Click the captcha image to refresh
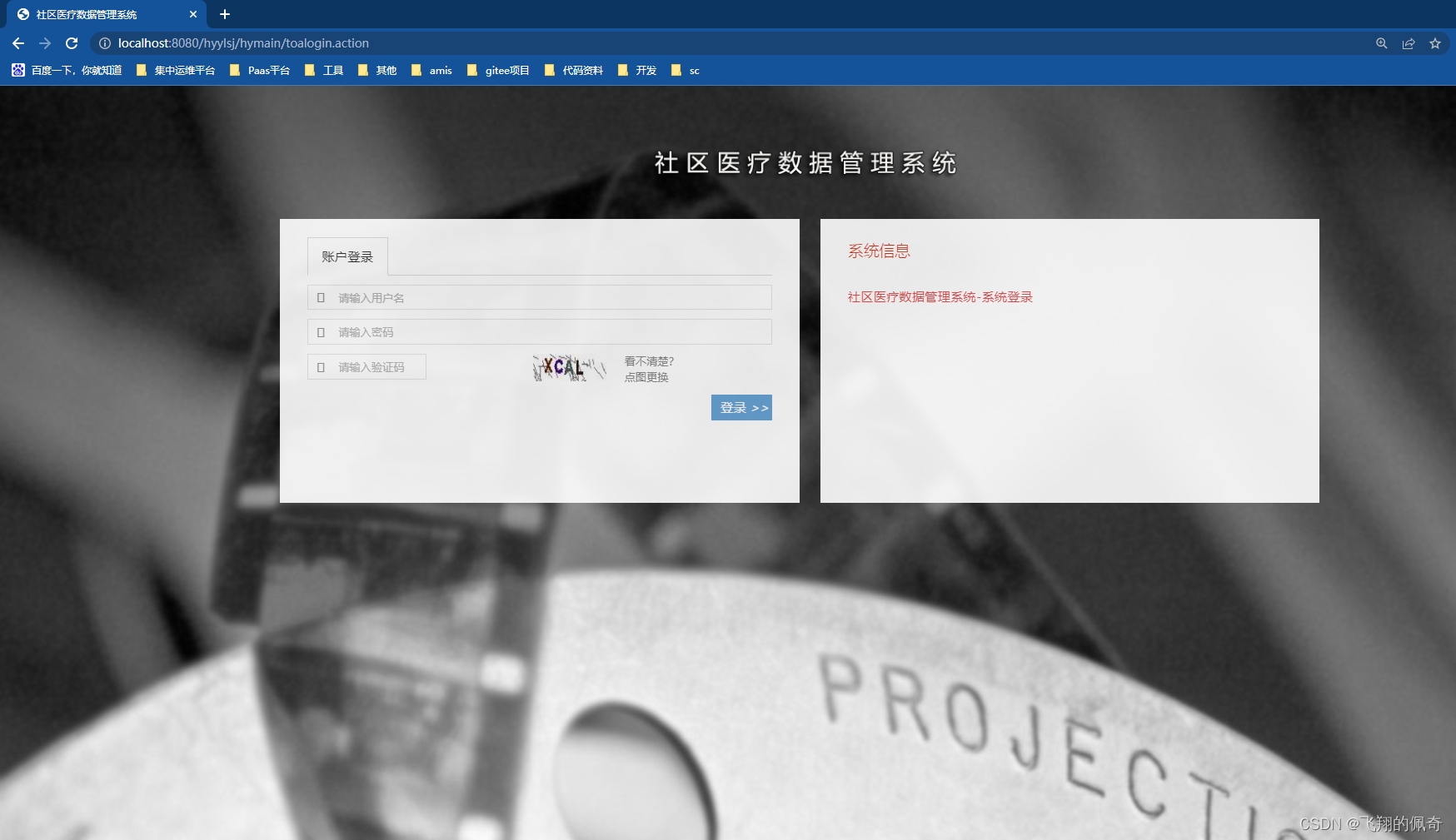This screenshot has width=1456, height=840. click(x=570, y=367)
